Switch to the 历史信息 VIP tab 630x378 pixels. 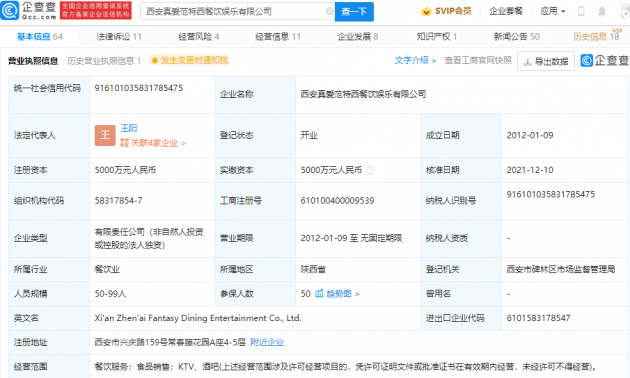coord(597,36)
